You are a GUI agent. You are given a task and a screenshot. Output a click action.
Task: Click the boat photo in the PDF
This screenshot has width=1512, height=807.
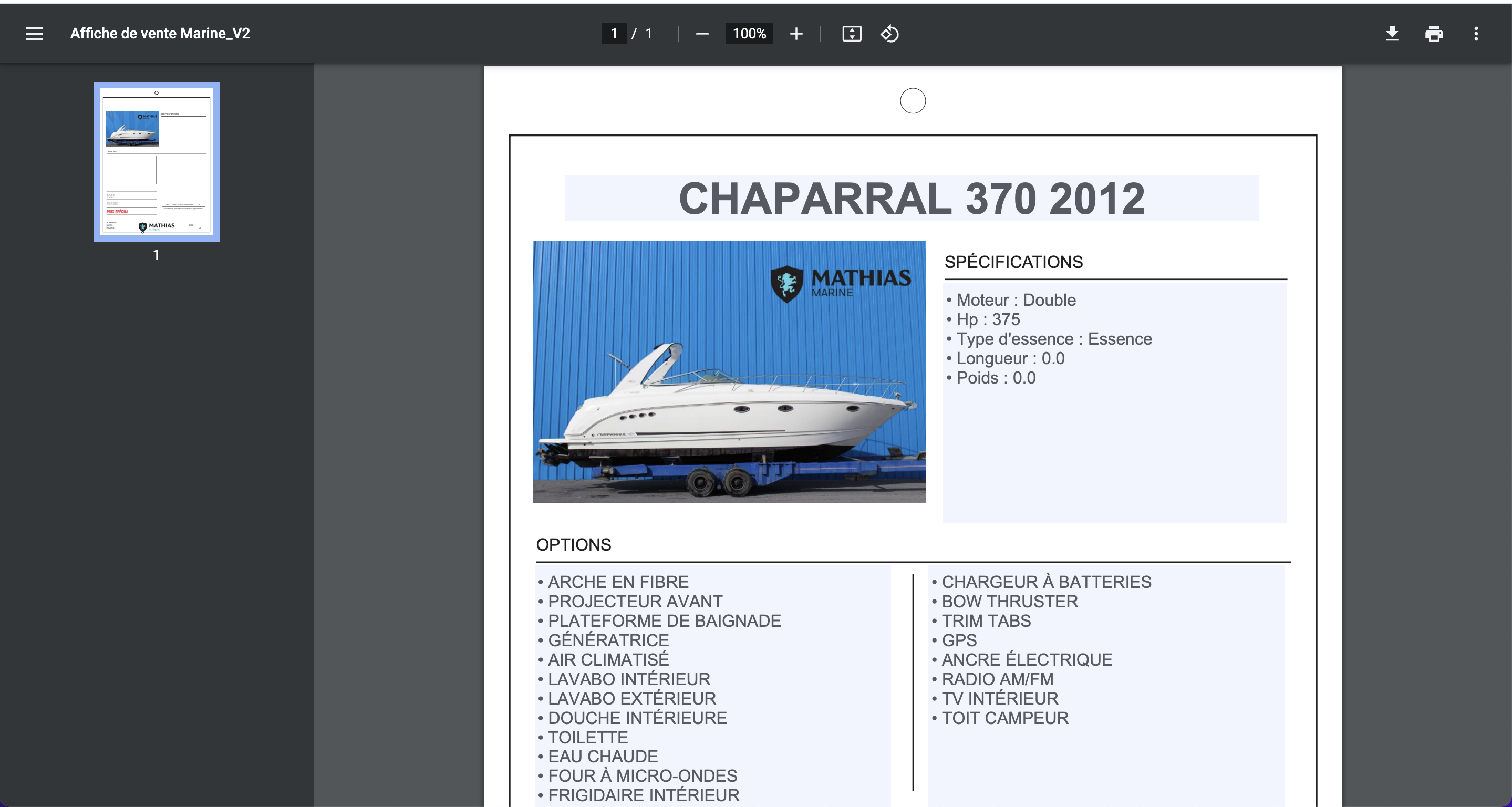click(x=729, y=372)
